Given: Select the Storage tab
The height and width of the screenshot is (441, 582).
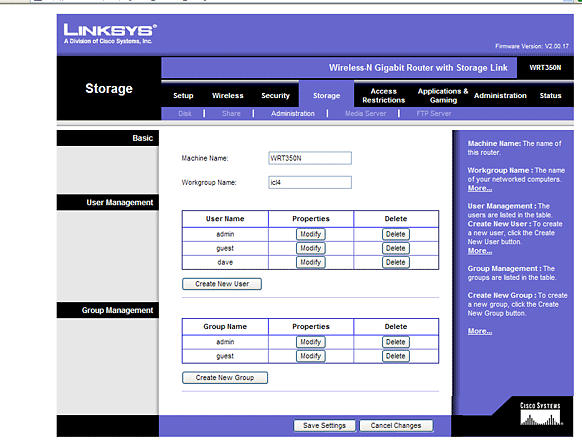Looking at the screenshot, I should pos(326,95).
